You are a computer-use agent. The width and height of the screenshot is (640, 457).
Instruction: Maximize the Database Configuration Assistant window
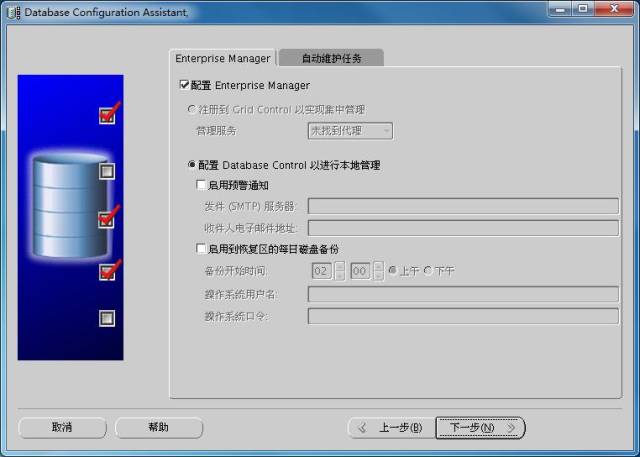pos(582,9)
